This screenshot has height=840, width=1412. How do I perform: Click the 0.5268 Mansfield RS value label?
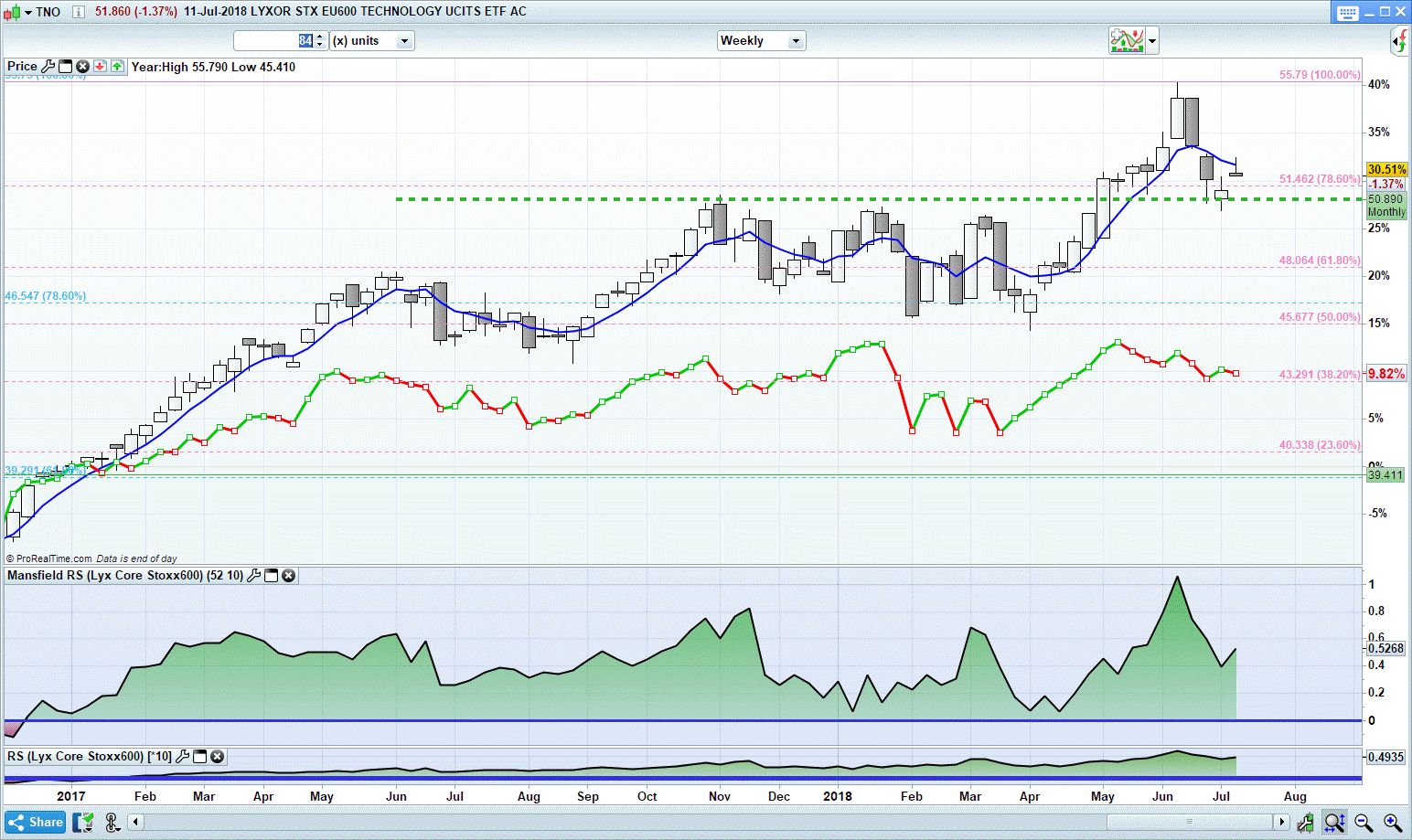click(1385, 648)
